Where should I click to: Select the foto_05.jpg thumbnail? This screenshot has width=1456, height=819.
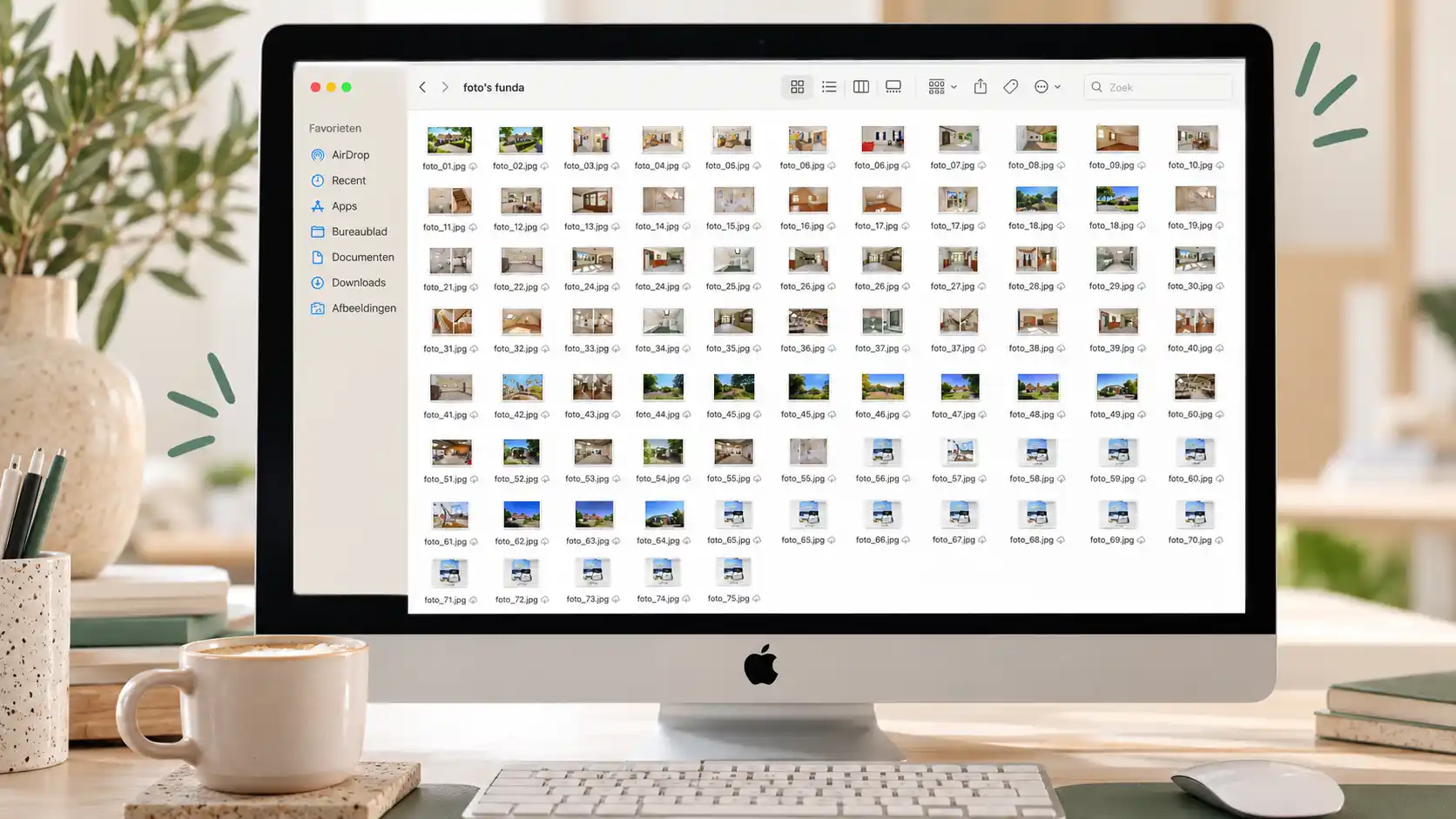coord(732,139)
